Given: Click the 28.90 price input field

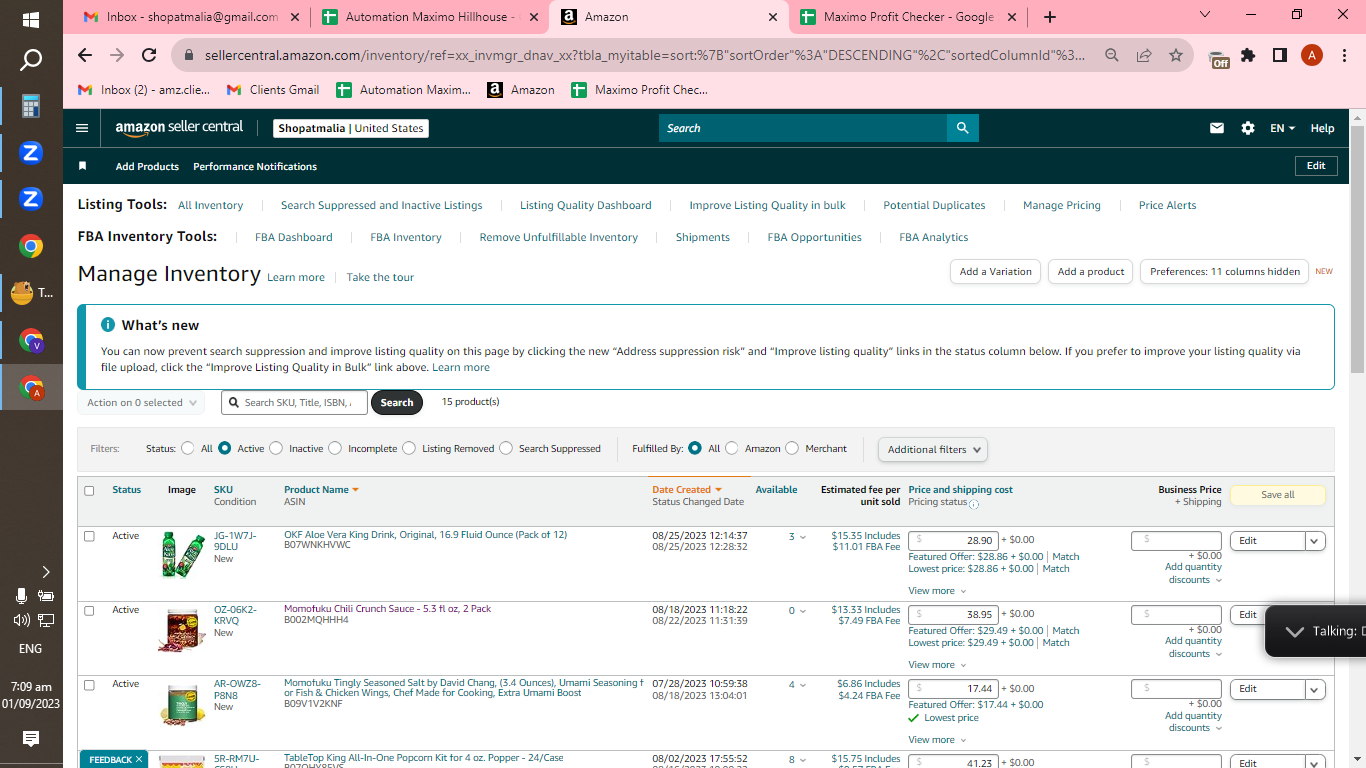Looking at the screenshot, I should point(954,540).
